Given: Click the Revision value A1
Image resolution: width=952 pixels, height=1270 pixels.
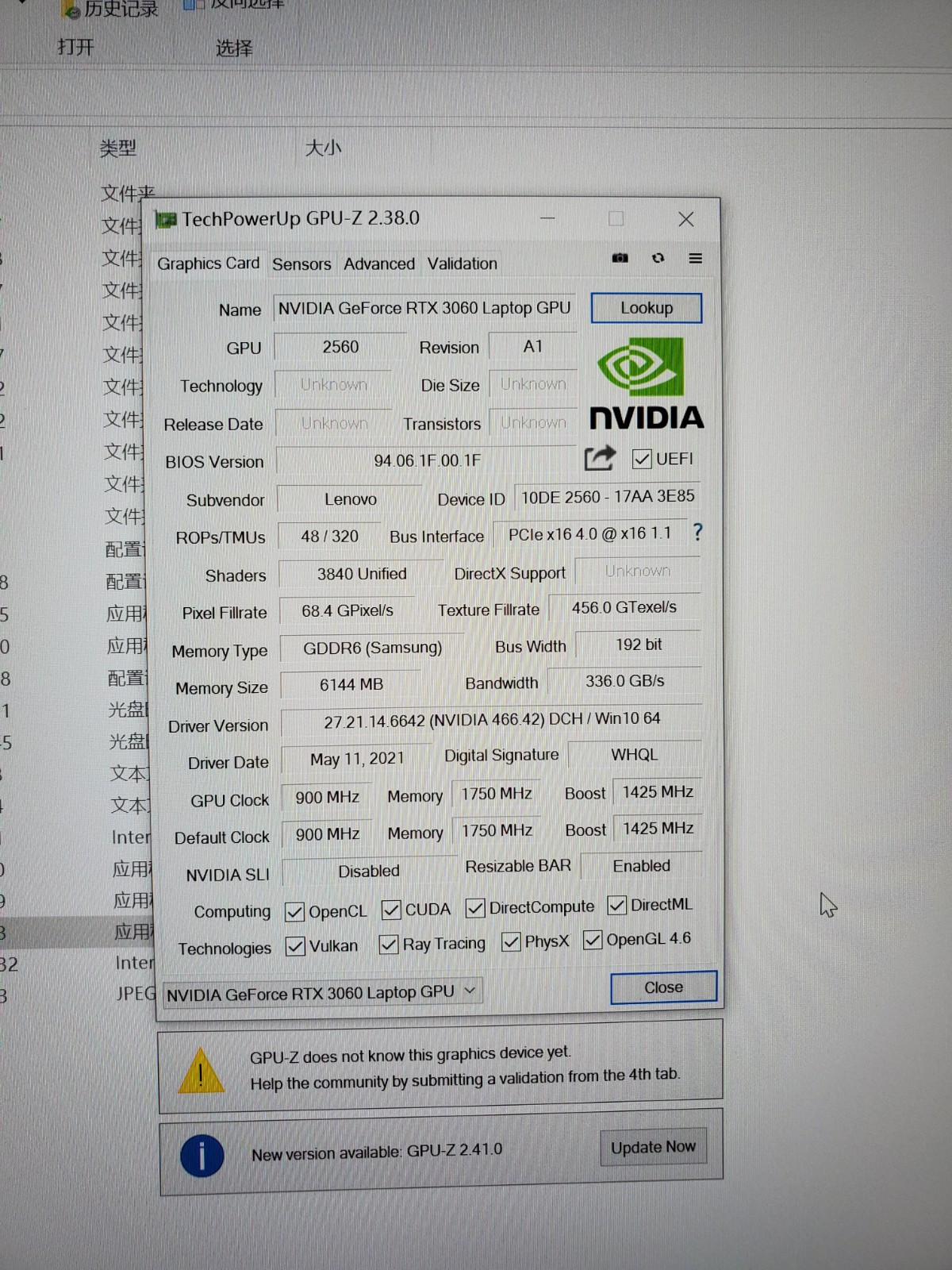Looking at the screenshot, I should pos(533,346).
